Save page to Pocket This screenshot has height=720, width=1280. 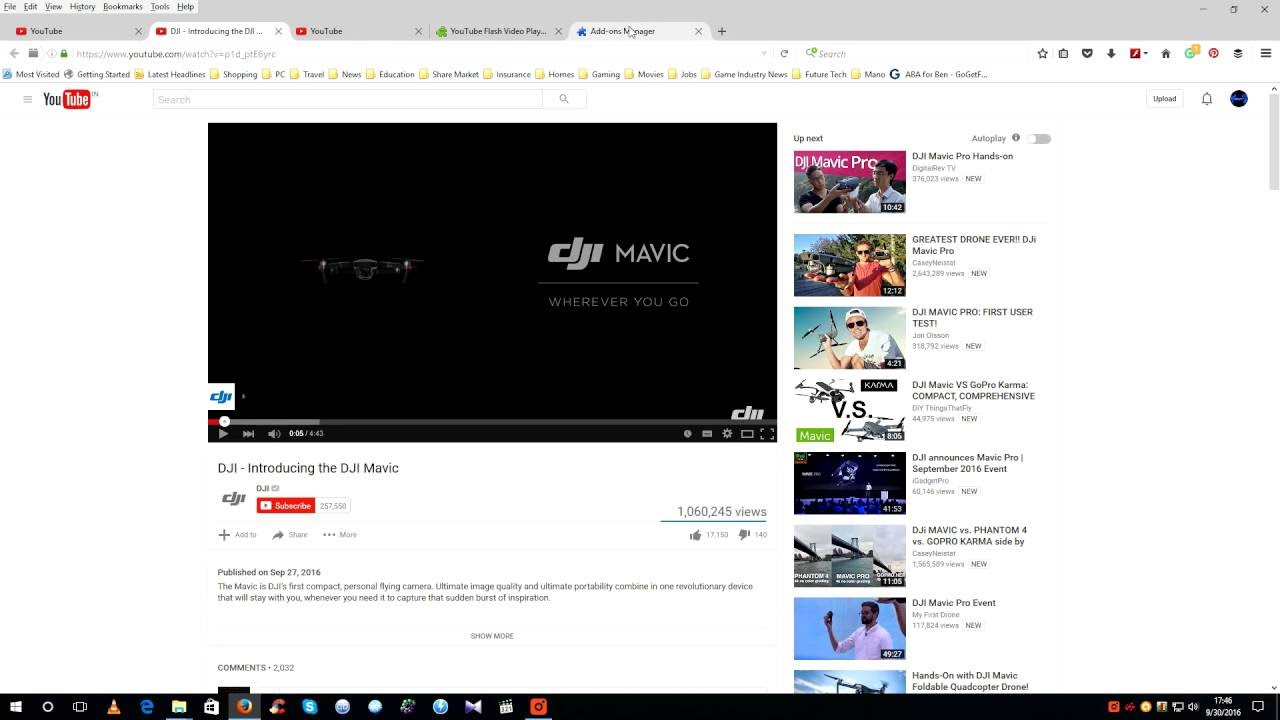coord(1087,54)
